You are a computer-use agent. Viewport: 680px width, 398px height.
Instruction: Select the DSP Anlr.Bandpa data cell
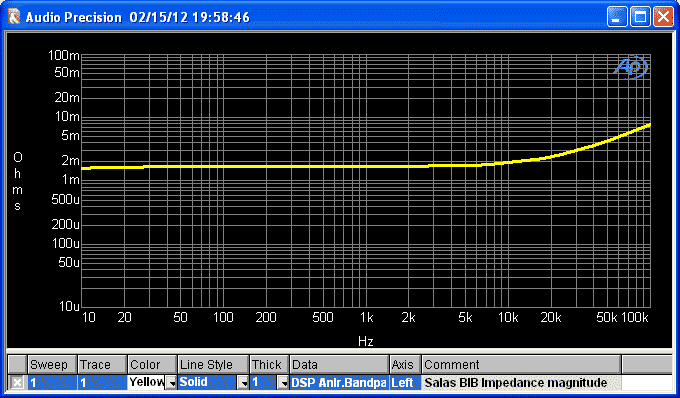click(x=339, y=382)
